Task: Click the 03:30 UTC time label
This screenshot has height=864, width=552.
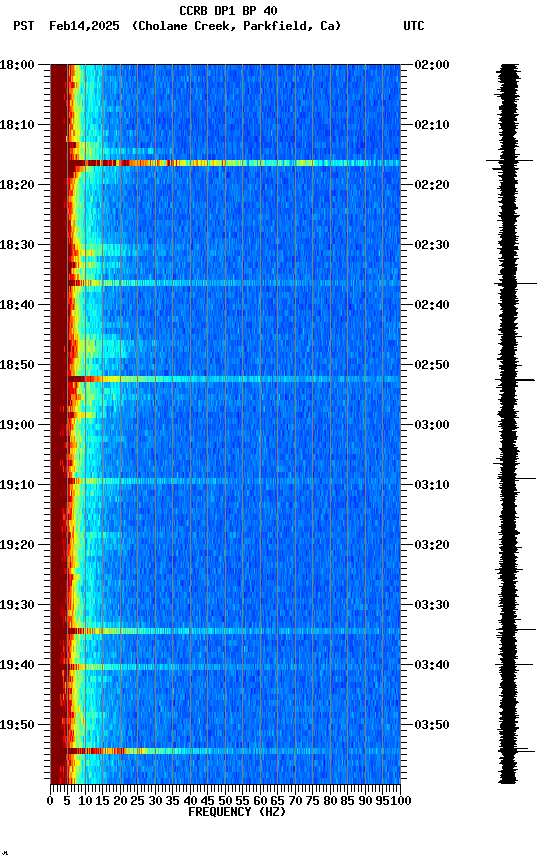Action: click(x=432, y=605)
